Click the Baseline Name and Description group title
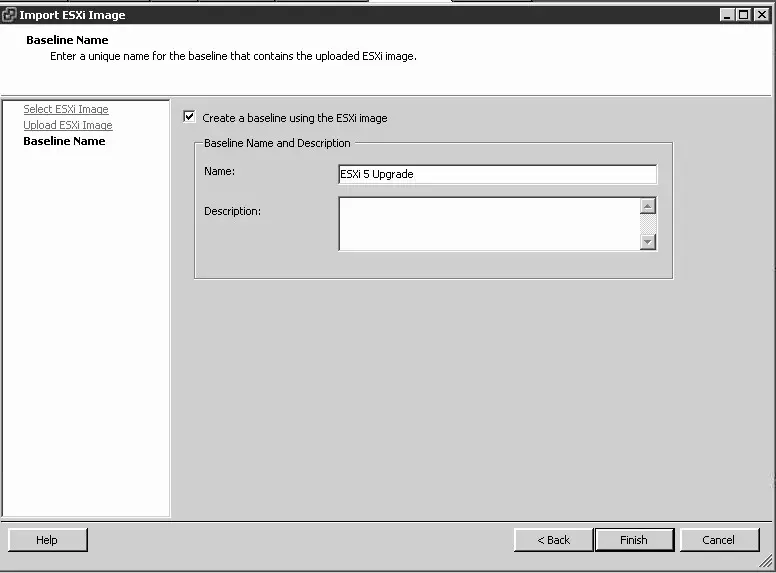Viewport: 776px width, 573px height. [277, 143]
